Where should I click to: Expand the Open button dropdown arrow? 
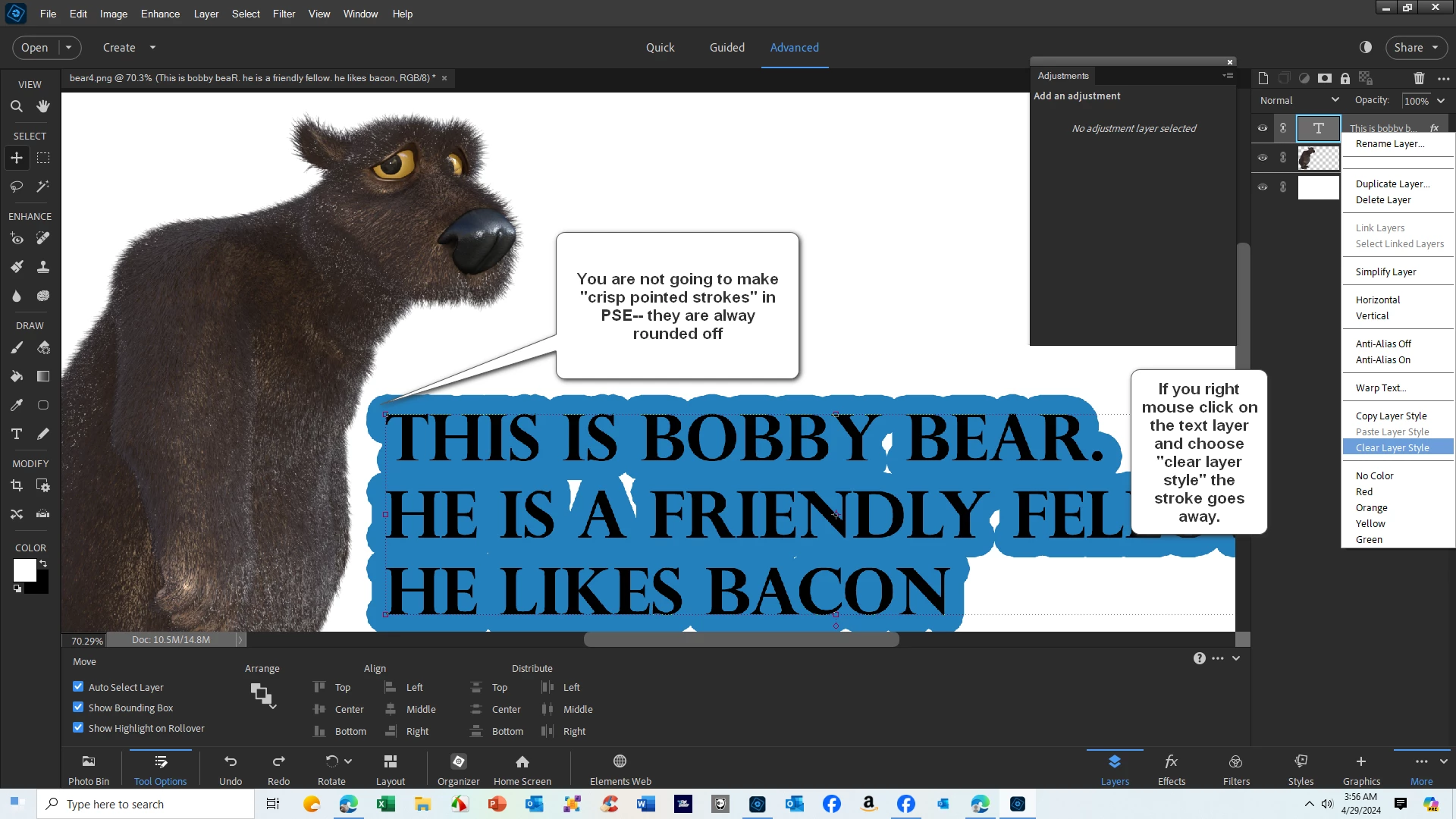68,47
